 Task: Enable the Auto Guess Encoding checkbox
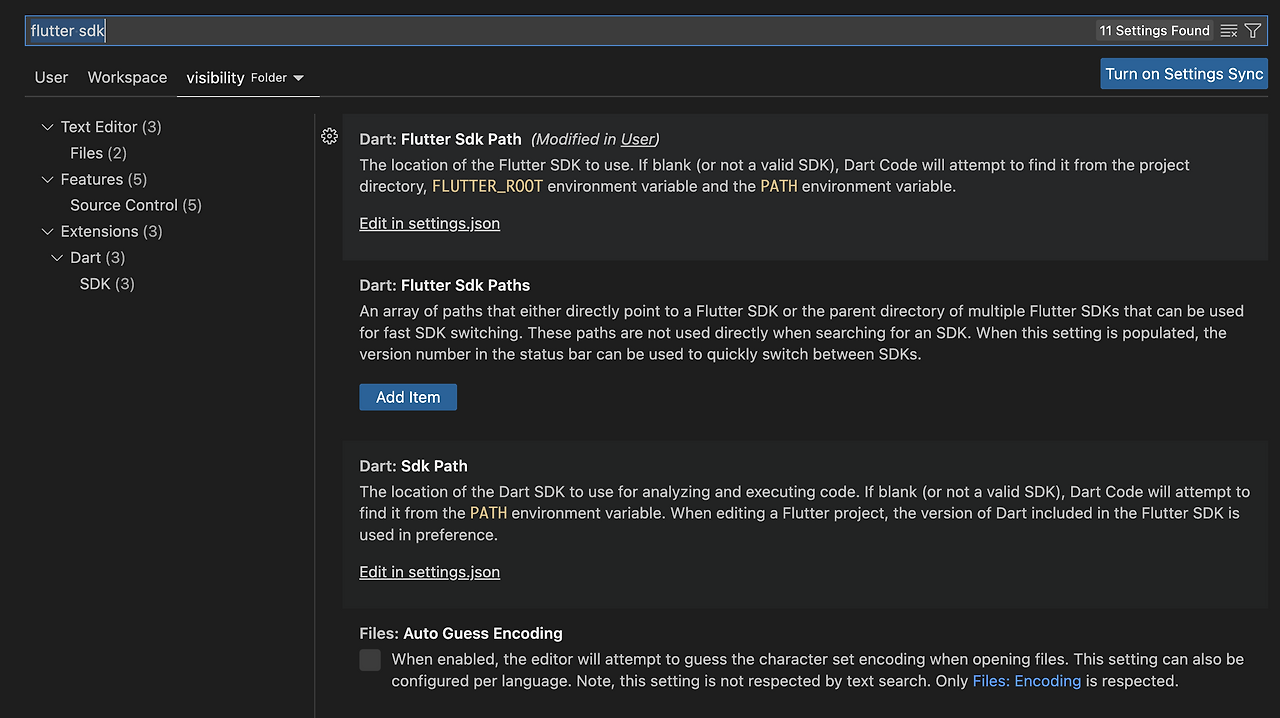pyautogui.click(x=370, y=660)
